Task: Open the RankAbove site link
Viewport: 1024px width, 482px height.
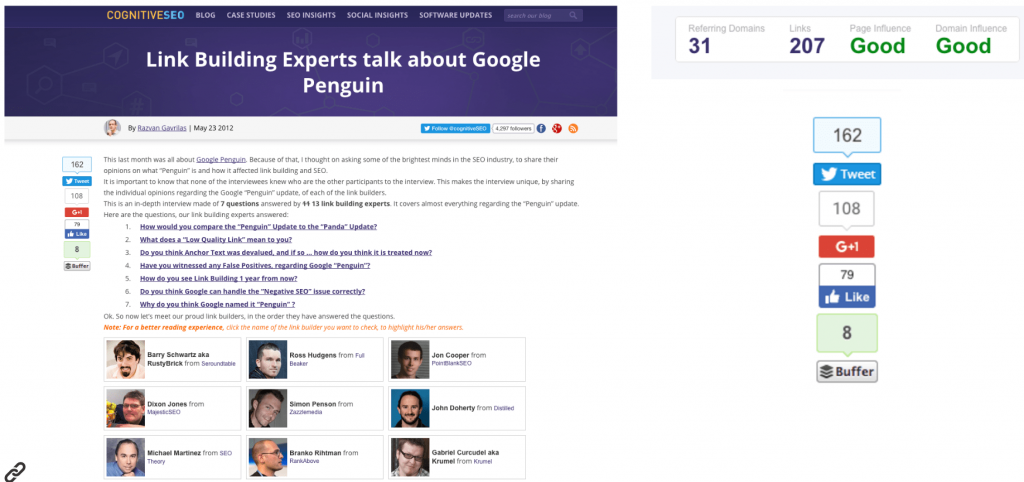Action: tap(304, 461)
